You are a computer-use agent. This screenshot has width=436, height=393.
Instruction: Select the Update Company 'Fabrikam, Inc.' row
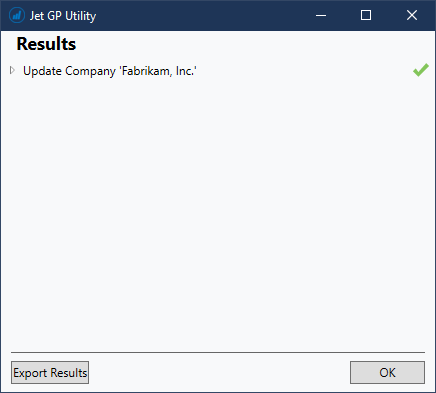pyautogui.click(x=218, y=71)
